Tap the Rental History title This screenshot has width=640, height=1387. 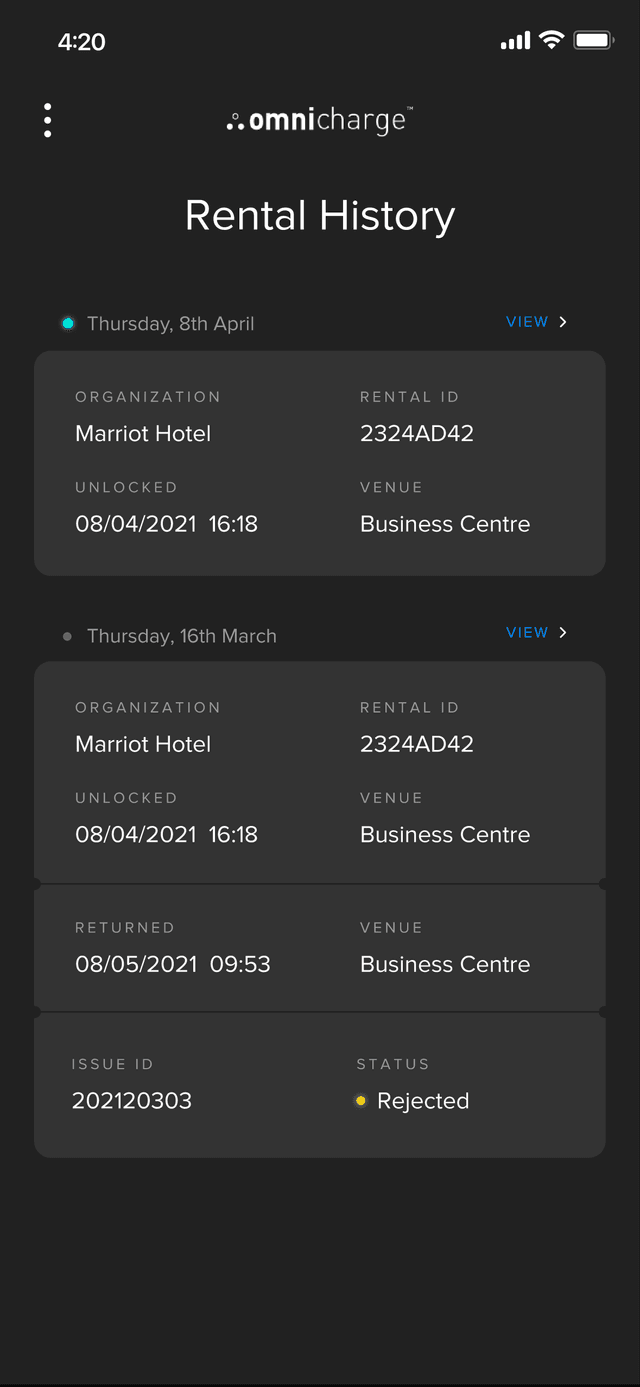320,216
